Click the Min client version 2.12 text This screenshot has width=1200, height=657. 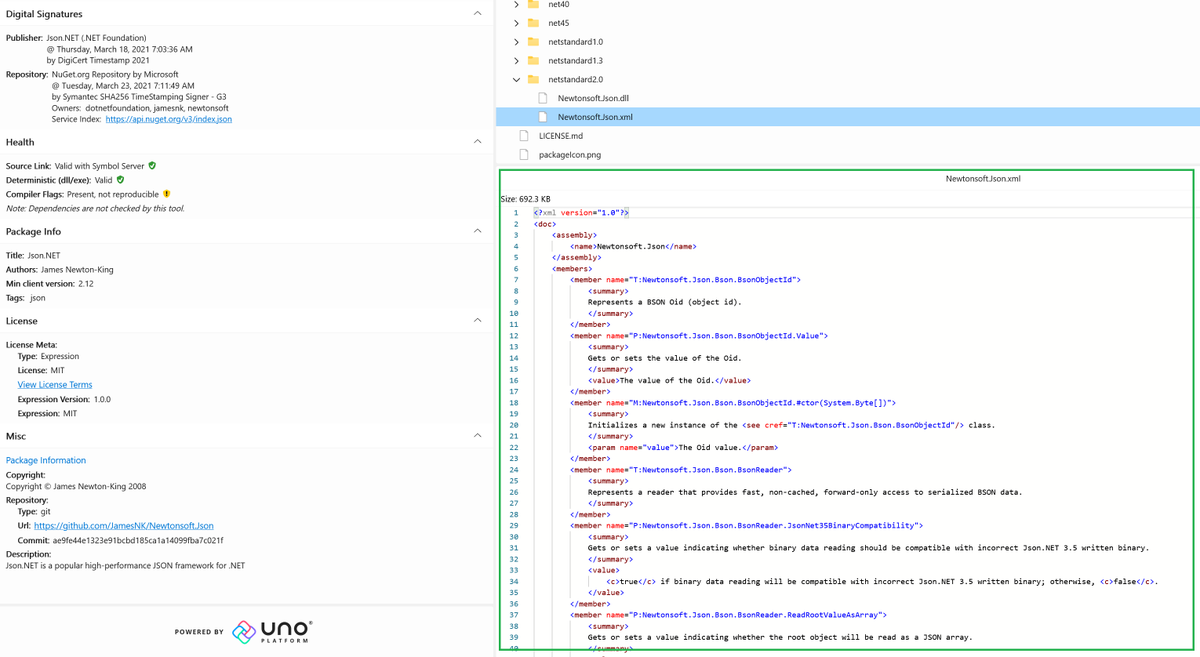coord(50,284)
